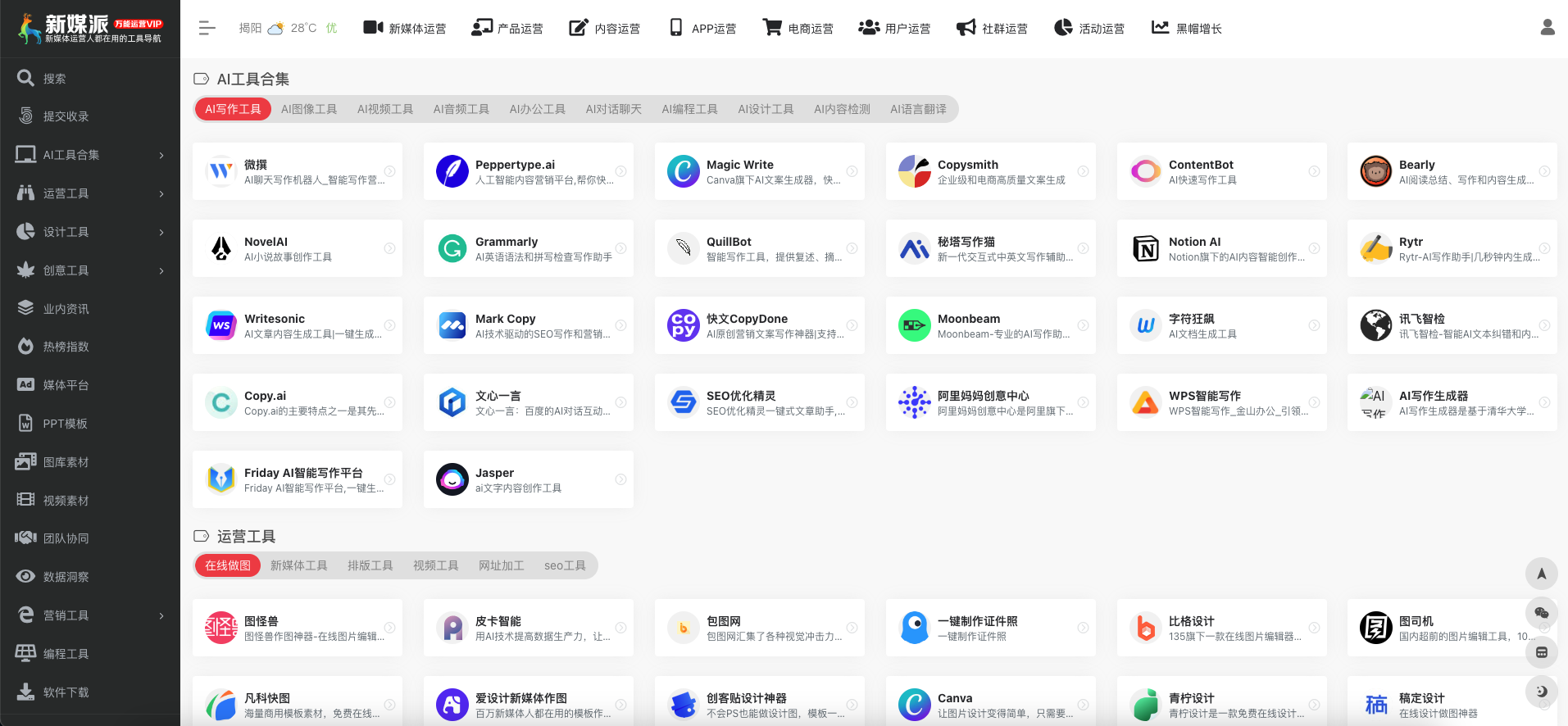Open the Copy.ai tool card
Image resolution: width=1568 pixels, height=726 pixels.
pos(298,402)
